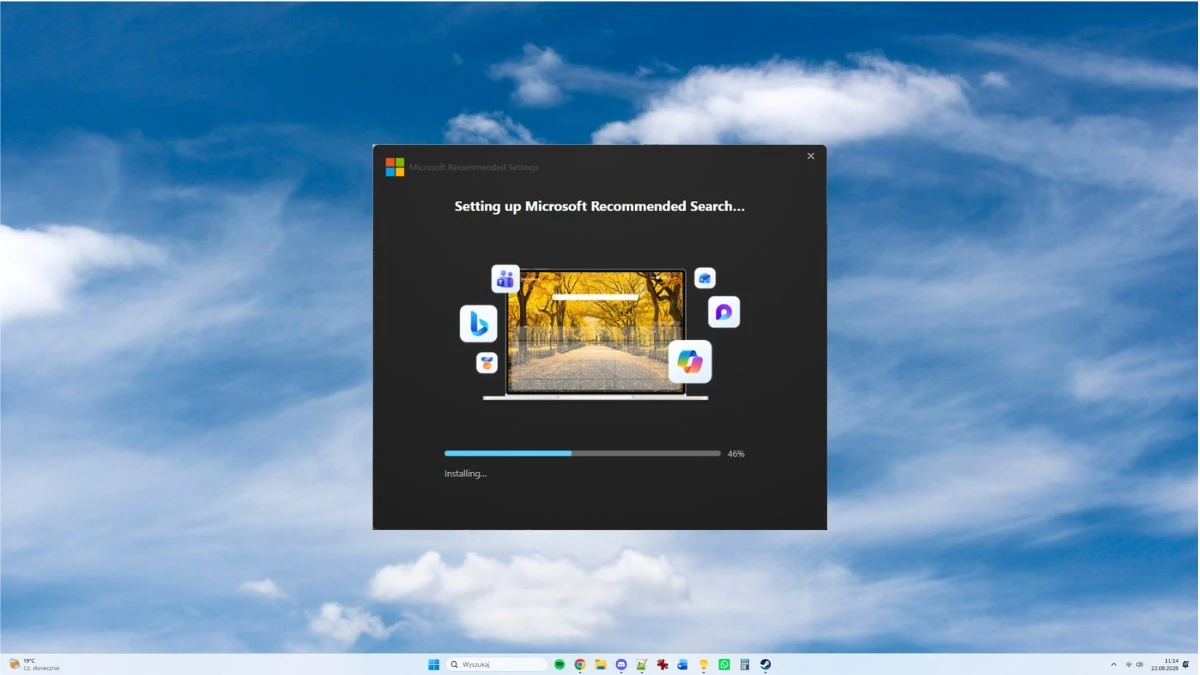Click the "Setting up Microsoft Recommended Search..." heading
Screen dimensions: 1200x675
point(600,207)
